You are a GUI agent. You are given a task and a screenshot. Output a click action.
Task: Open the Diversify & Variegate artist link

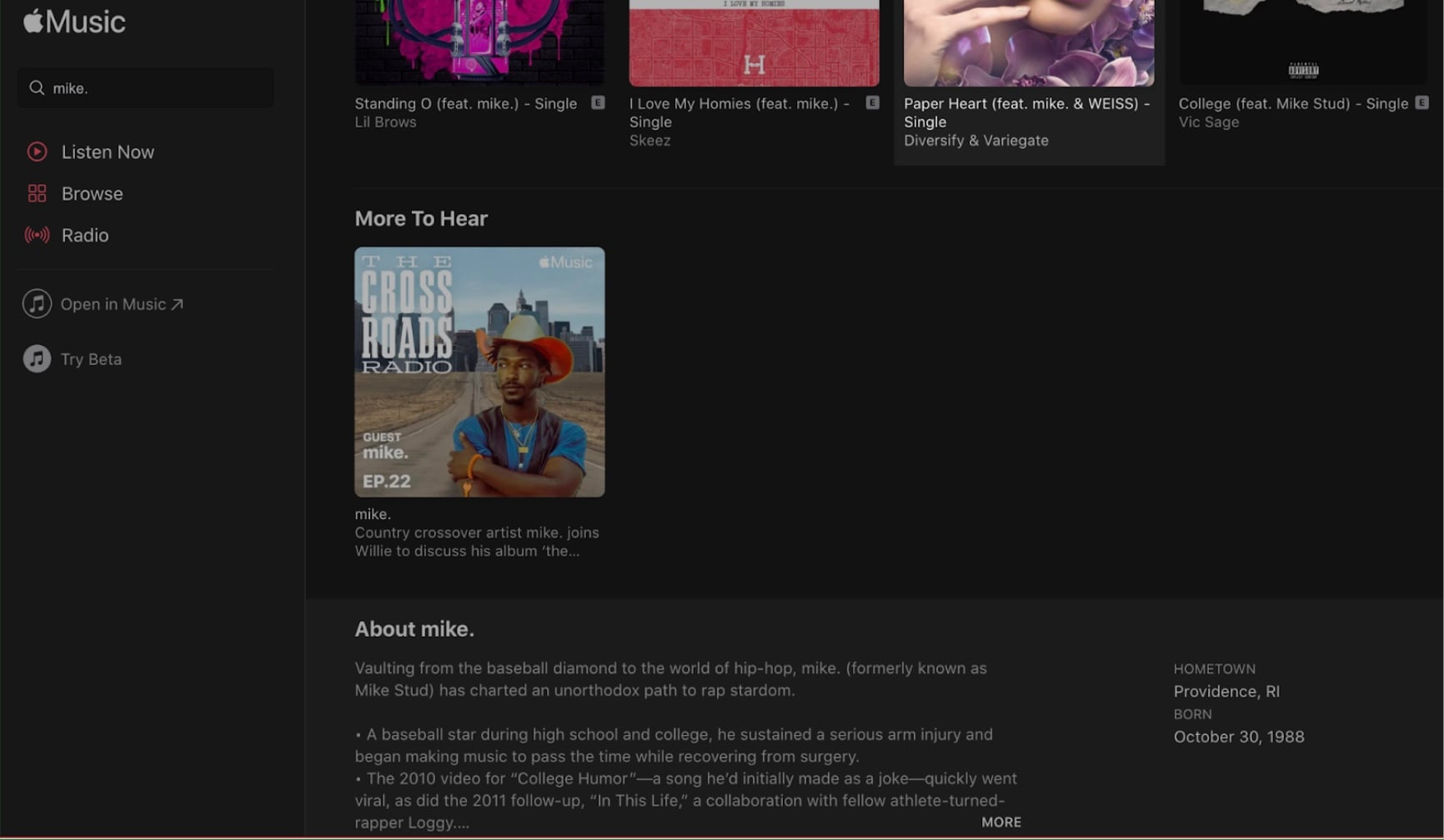[x=976, y=141]
